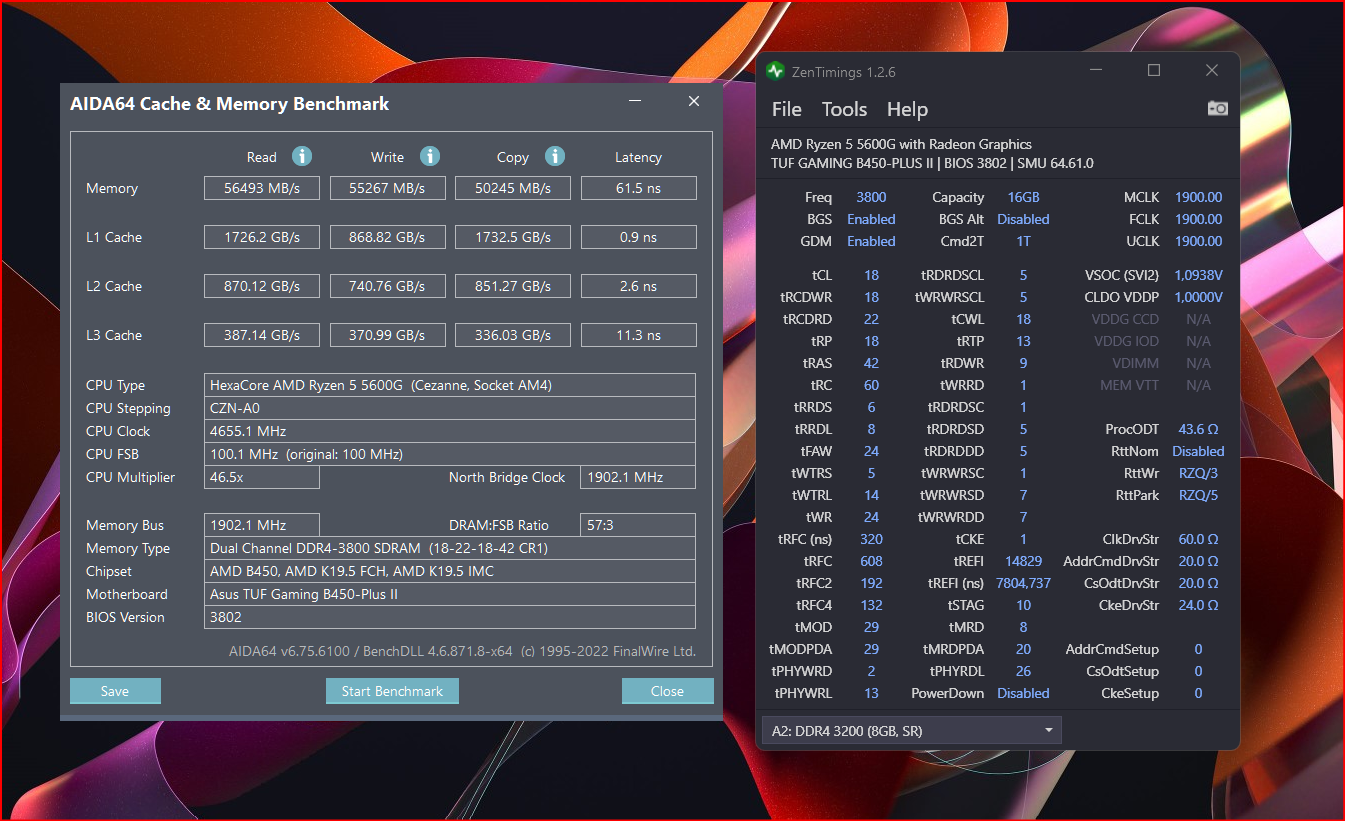Screen dimensions: 1345x821
Task: Click the Memory Bus value 1902.1 MHz
Action: tap(262, 525)
